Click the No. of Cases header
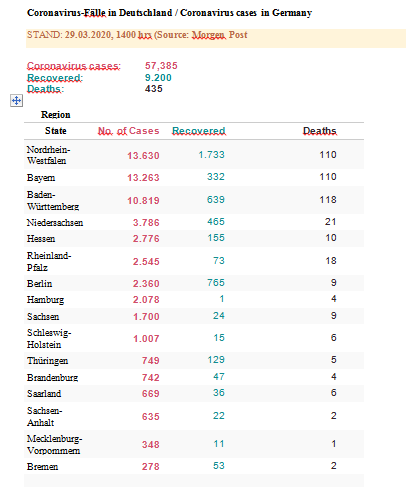 [x=128, y=131]
